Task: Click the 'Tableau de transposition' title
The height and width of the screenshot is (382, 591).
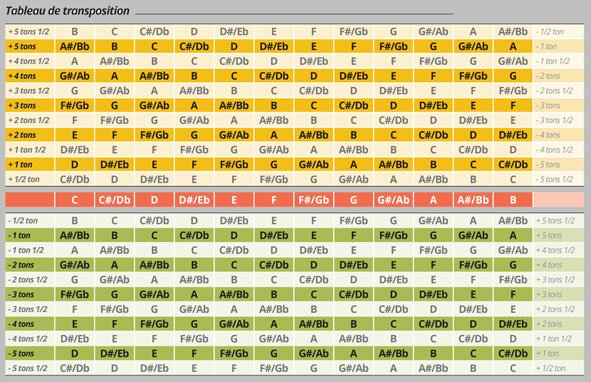Action: [x=67, y=11]
